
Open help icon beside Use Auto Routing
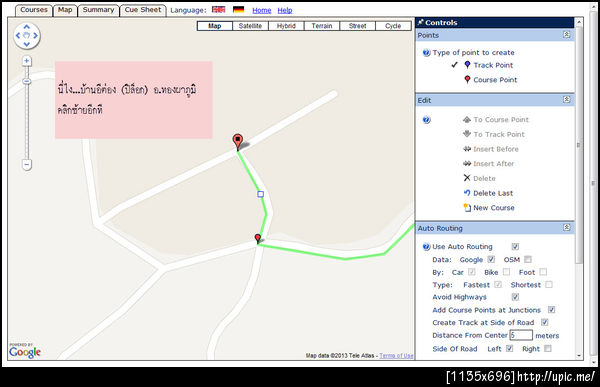click(x=426, y=247)
